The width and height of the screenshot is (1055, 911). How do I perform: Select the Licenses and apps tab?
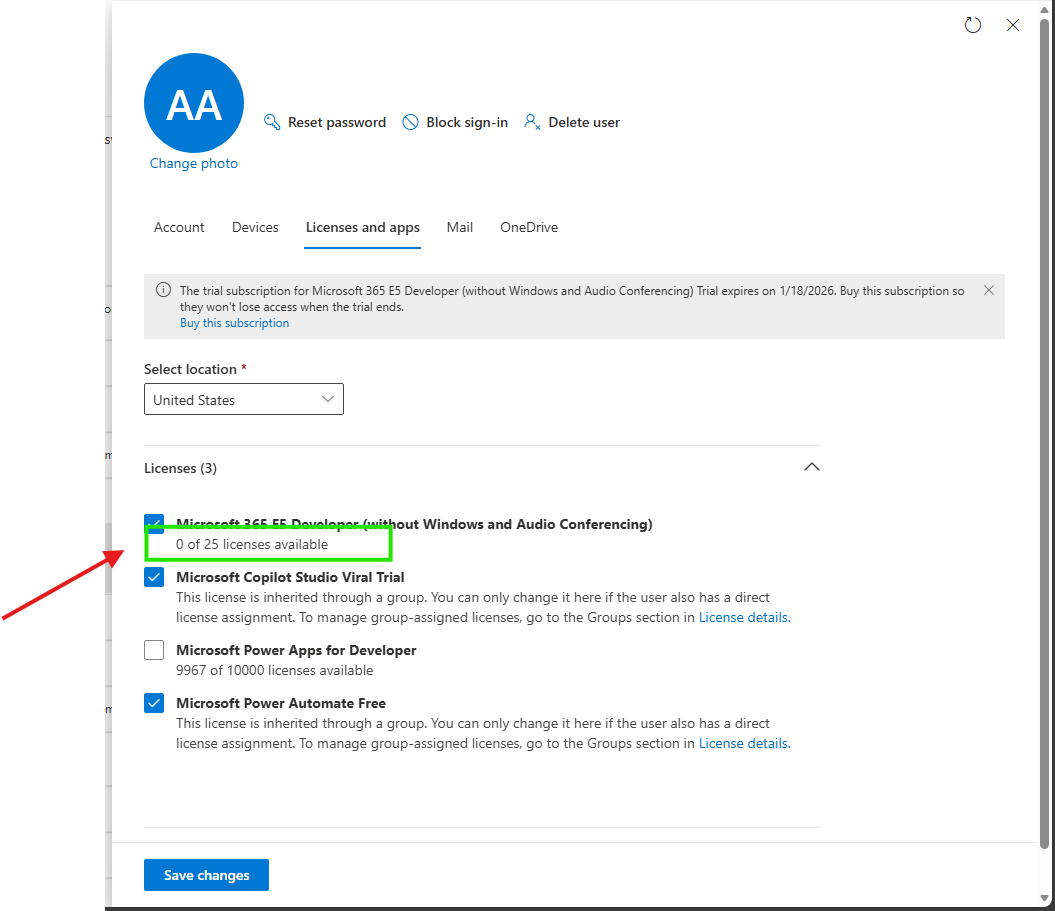click(363, 227)
